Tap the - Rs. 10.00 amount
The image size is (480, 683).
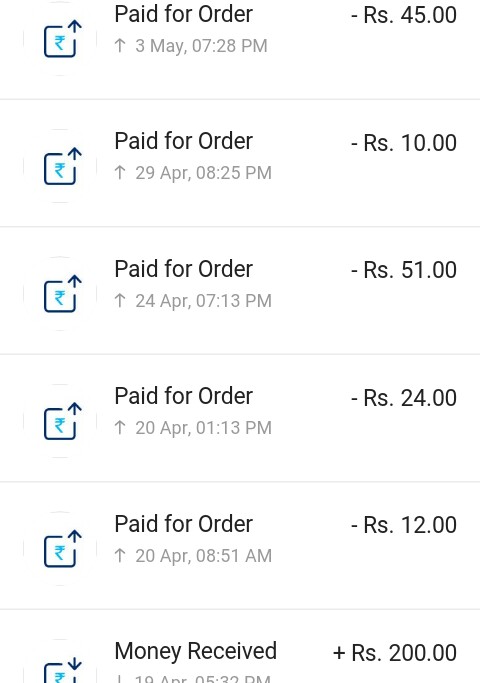[404, 143]
